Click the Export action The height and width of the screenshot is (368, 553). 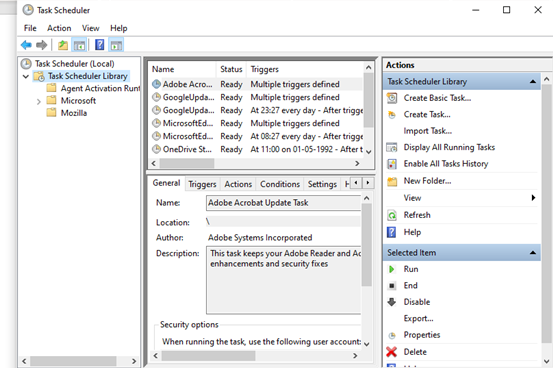click(x=418, y=318)
